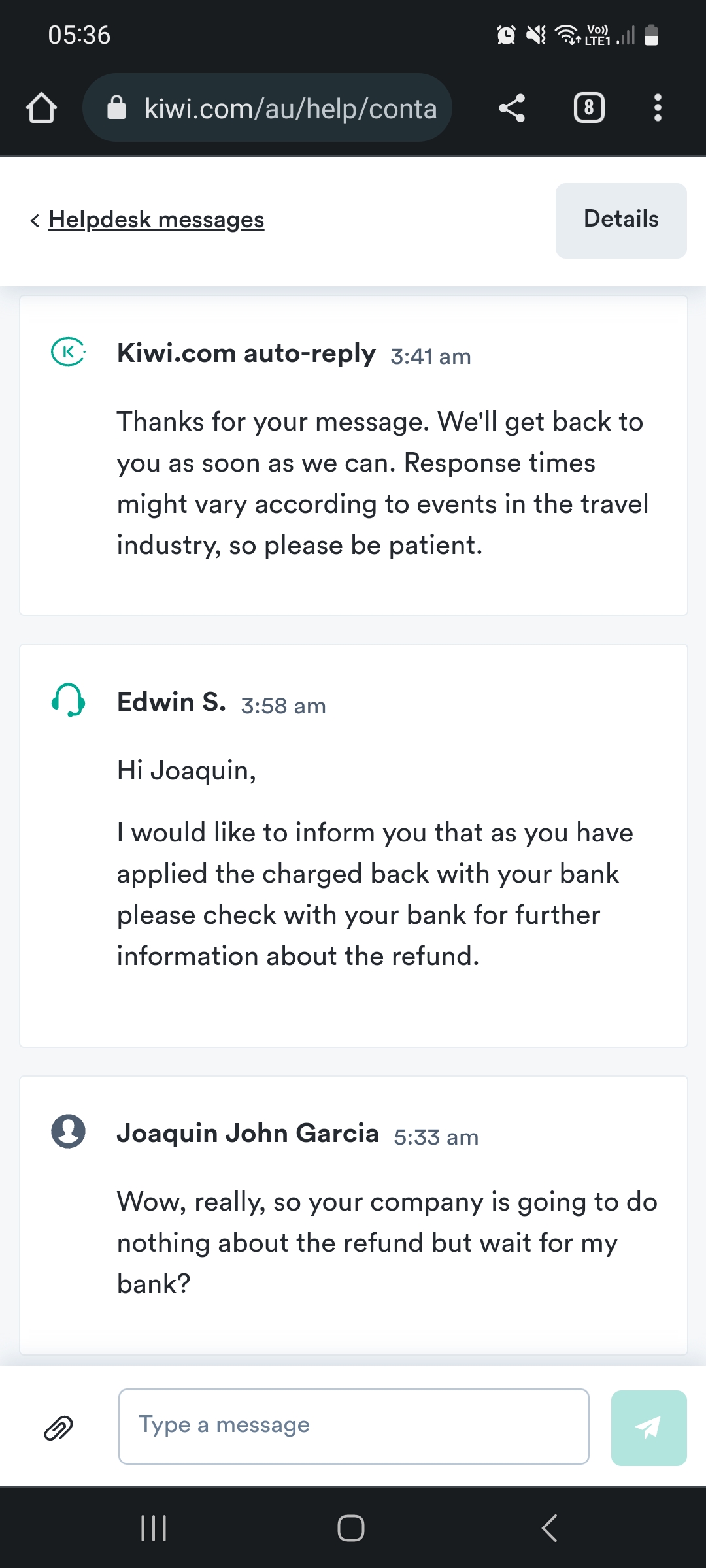Image resolution: width=706 pixels, height=1568 pixels.
Task: Open the Details button
Action: (x=621, y=220)
